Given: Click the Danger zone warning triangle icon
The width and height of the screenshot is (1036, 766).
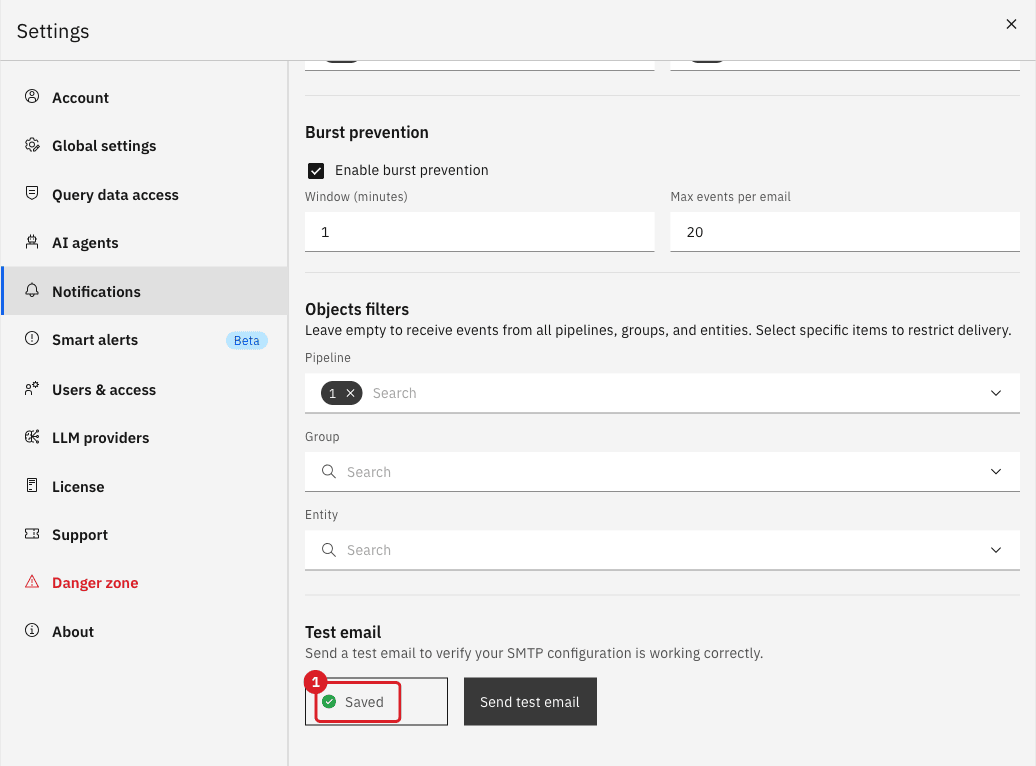Looking at the screenshot, I should tap(32, 582).
